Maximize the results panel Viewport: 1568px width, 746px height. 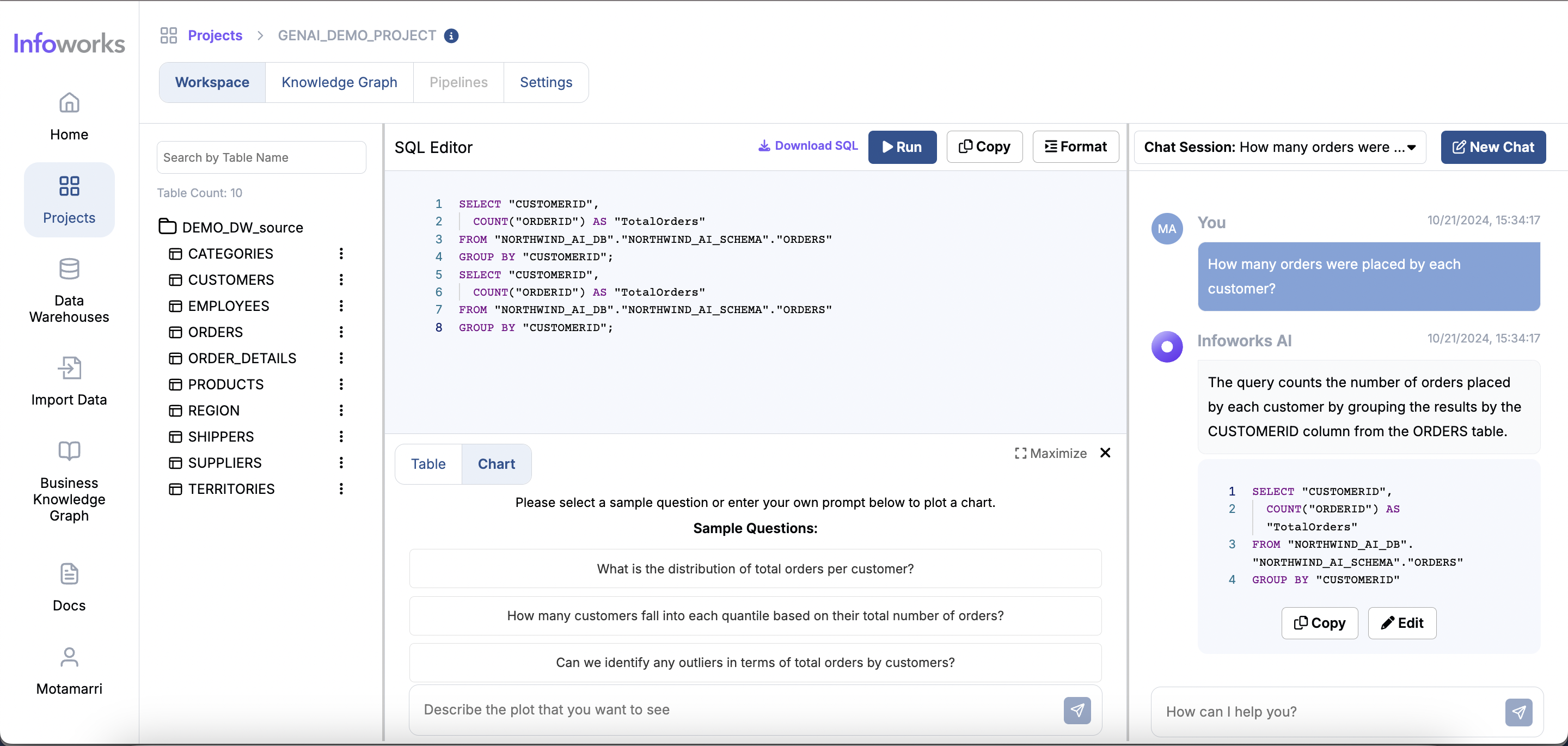pyautogui.click(x=1050, y=453)
